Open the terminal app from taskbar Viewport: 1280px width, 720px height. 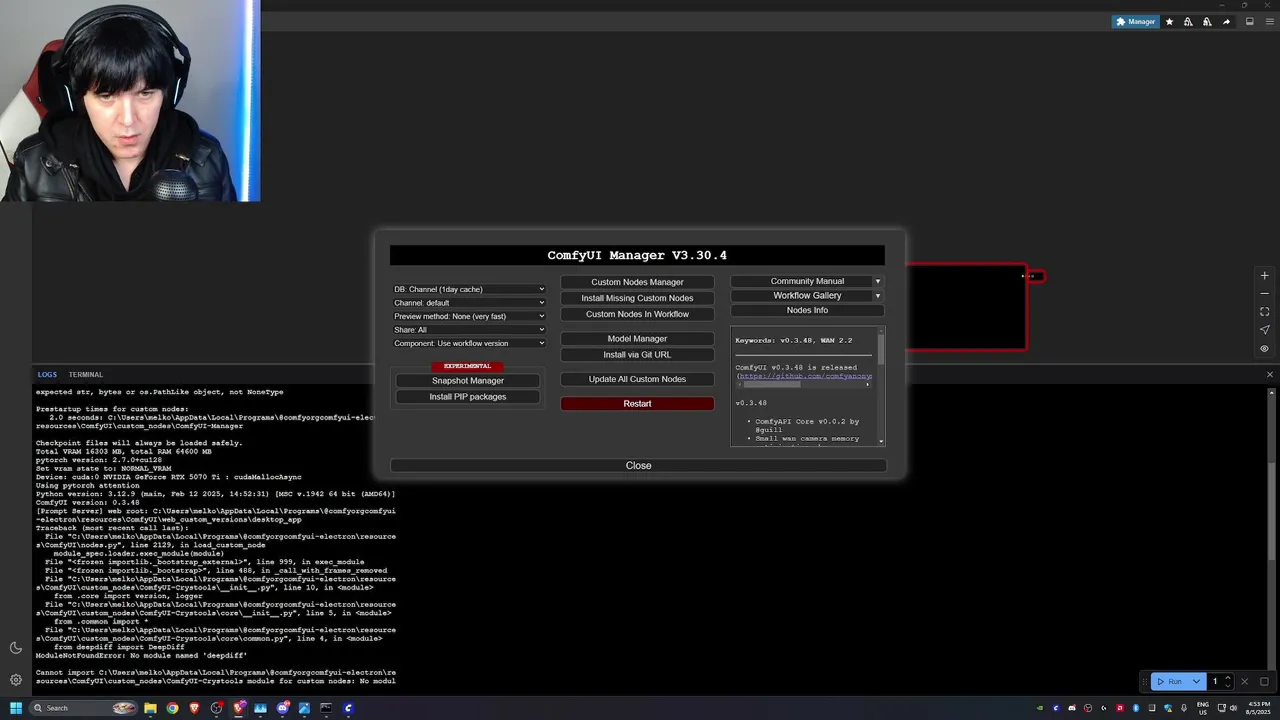tap(326, 708)
